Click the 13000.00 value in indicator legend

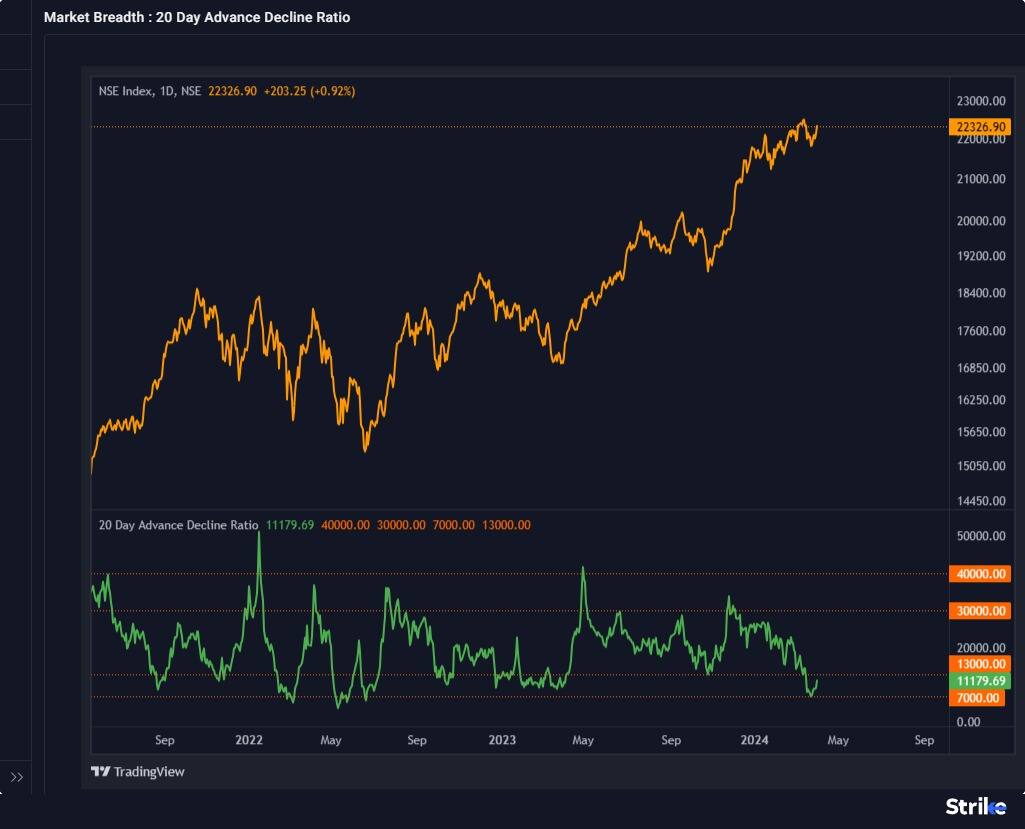tap(507, 525)
